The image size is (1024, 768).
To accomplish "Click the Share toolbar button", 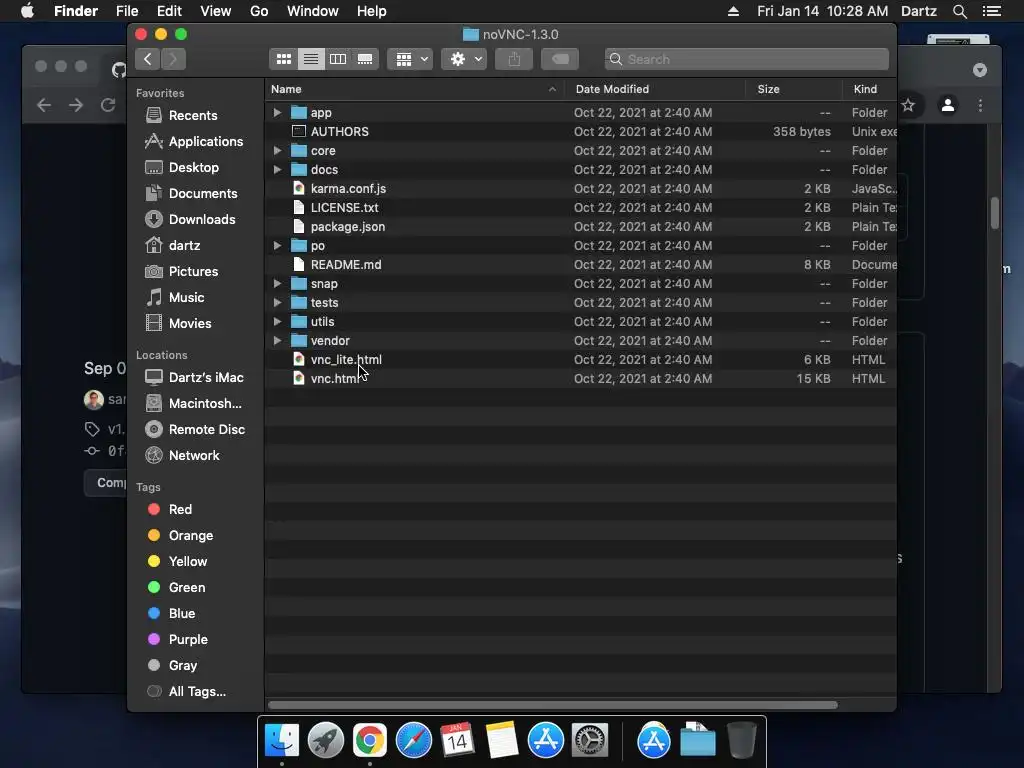I will pos(514,59).
